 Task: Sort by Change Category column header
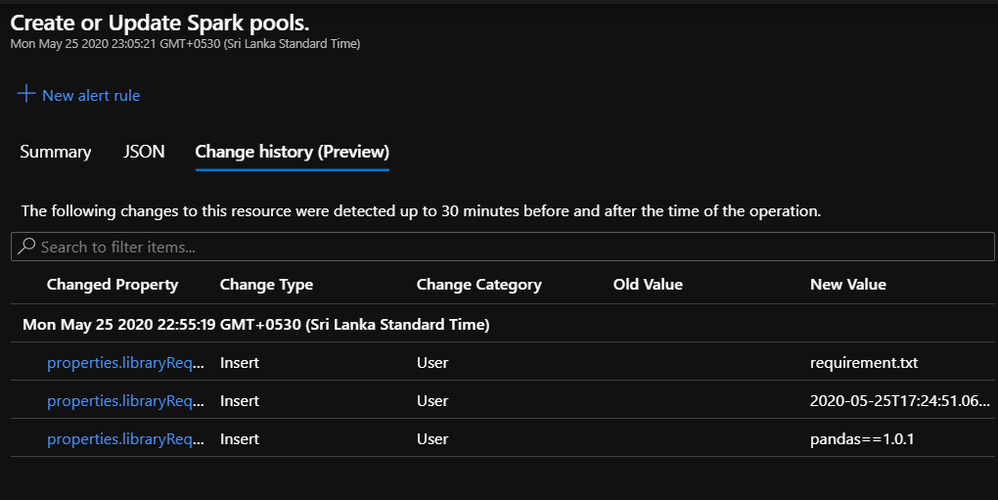coord(479,284)
